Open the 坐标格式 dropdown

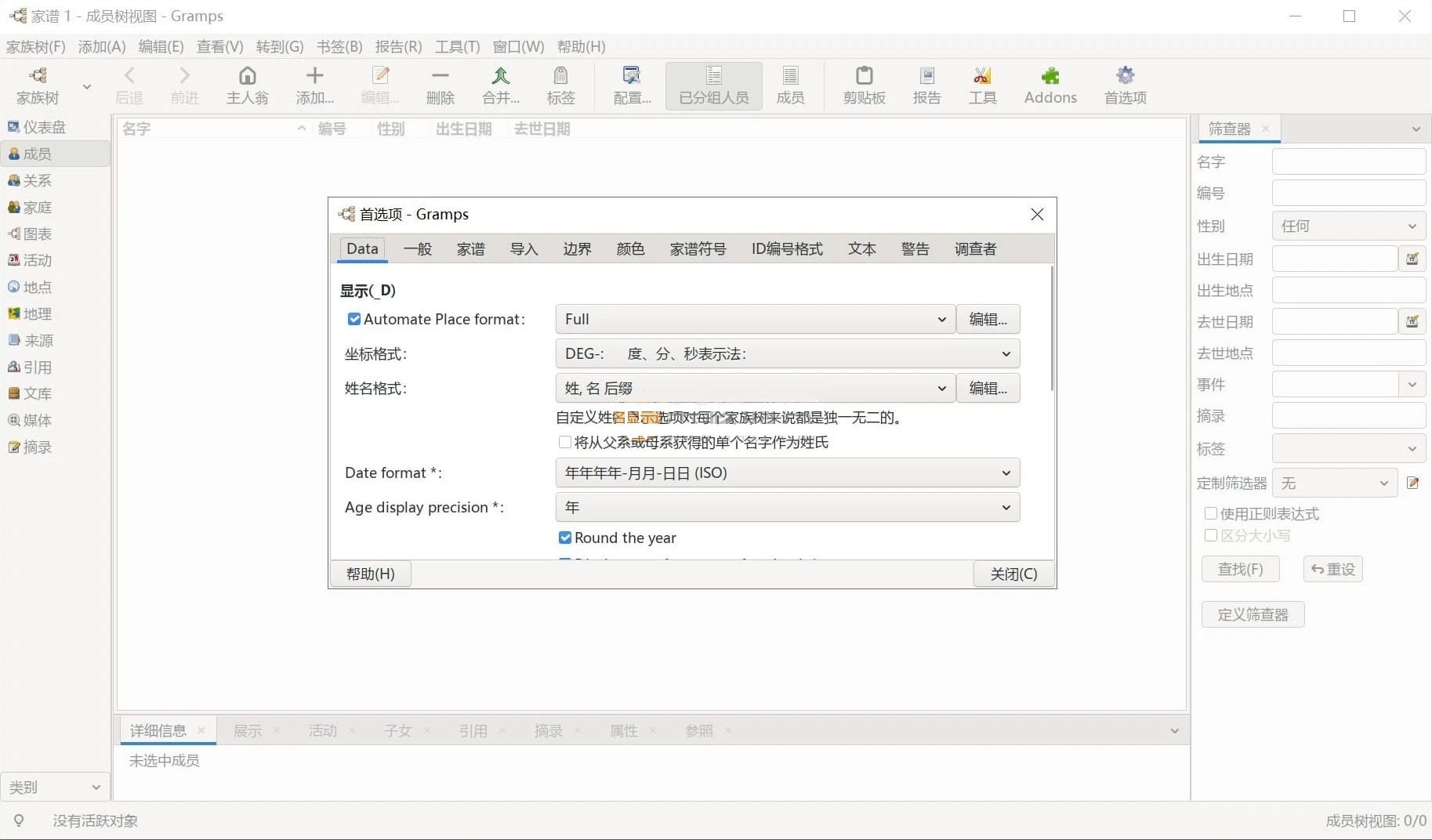788,353
